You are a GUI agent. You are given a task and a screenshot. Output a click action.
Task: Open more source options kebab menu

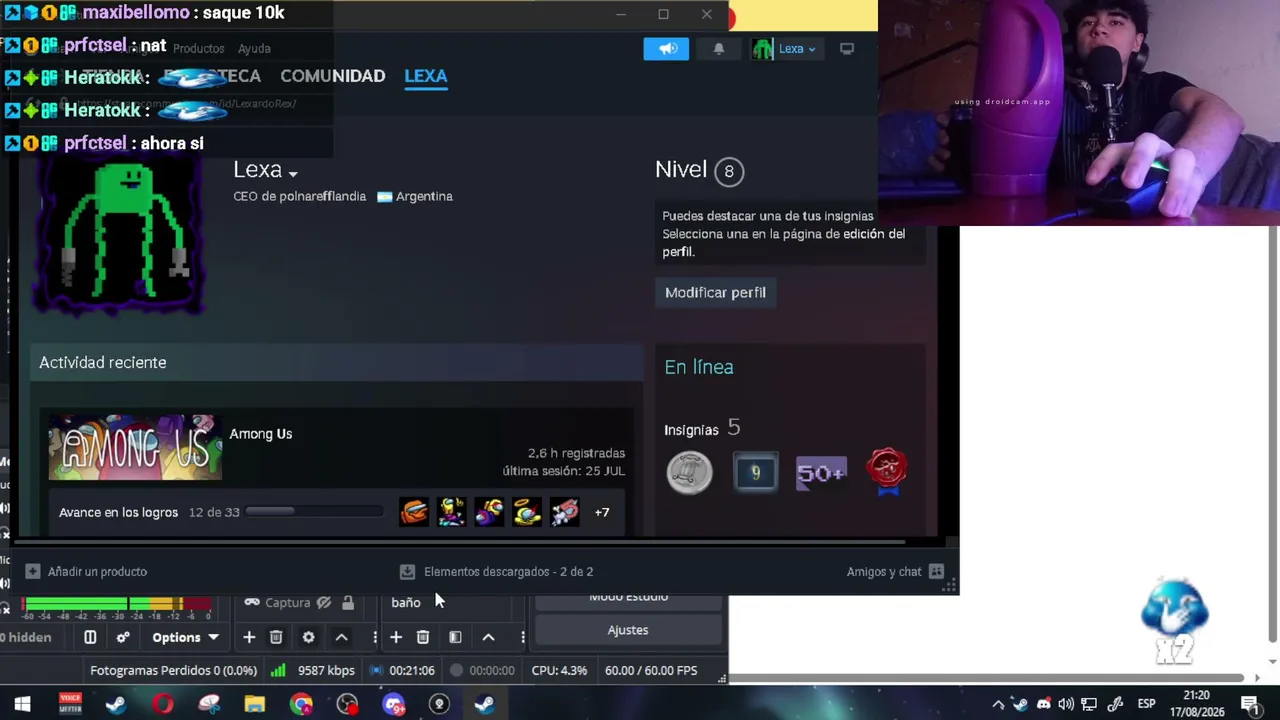tap(375, 638)
